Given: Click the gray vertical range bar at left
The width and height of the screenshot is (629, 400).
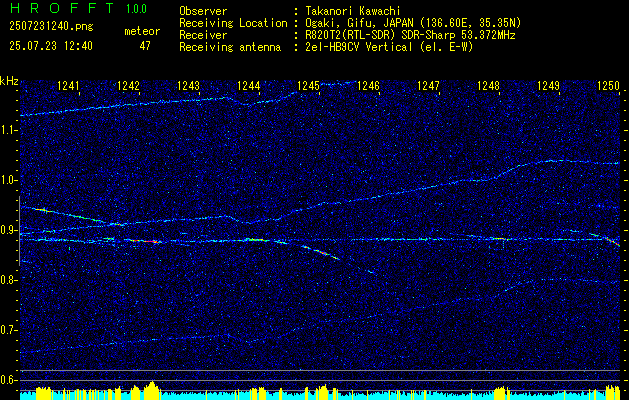Looking at the screenshot, I should pos(19,231).
